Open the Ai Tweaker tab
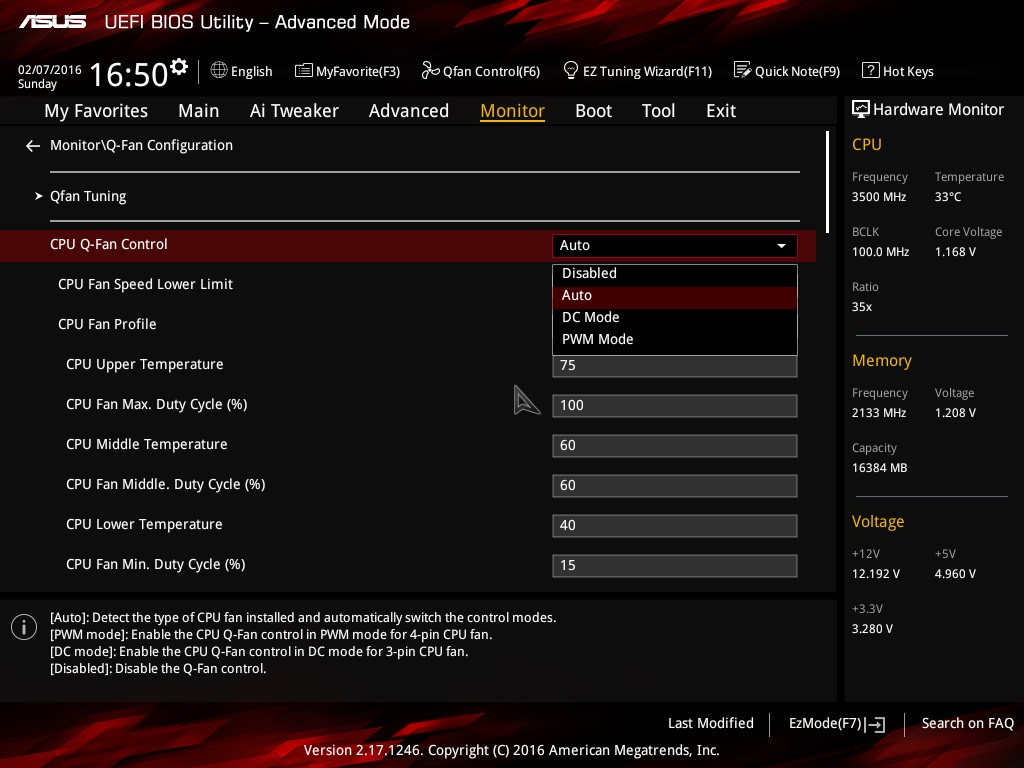The width and height of the screenshot is (1024, 768). coord(294,111)
